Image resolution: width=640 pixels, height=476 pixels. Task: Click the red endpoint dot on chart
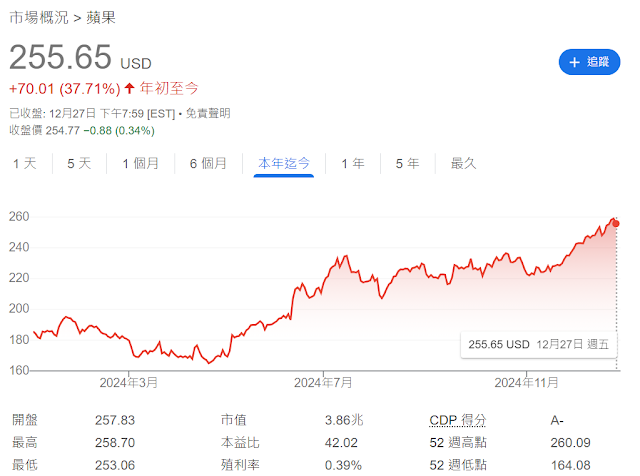point(616,224)
